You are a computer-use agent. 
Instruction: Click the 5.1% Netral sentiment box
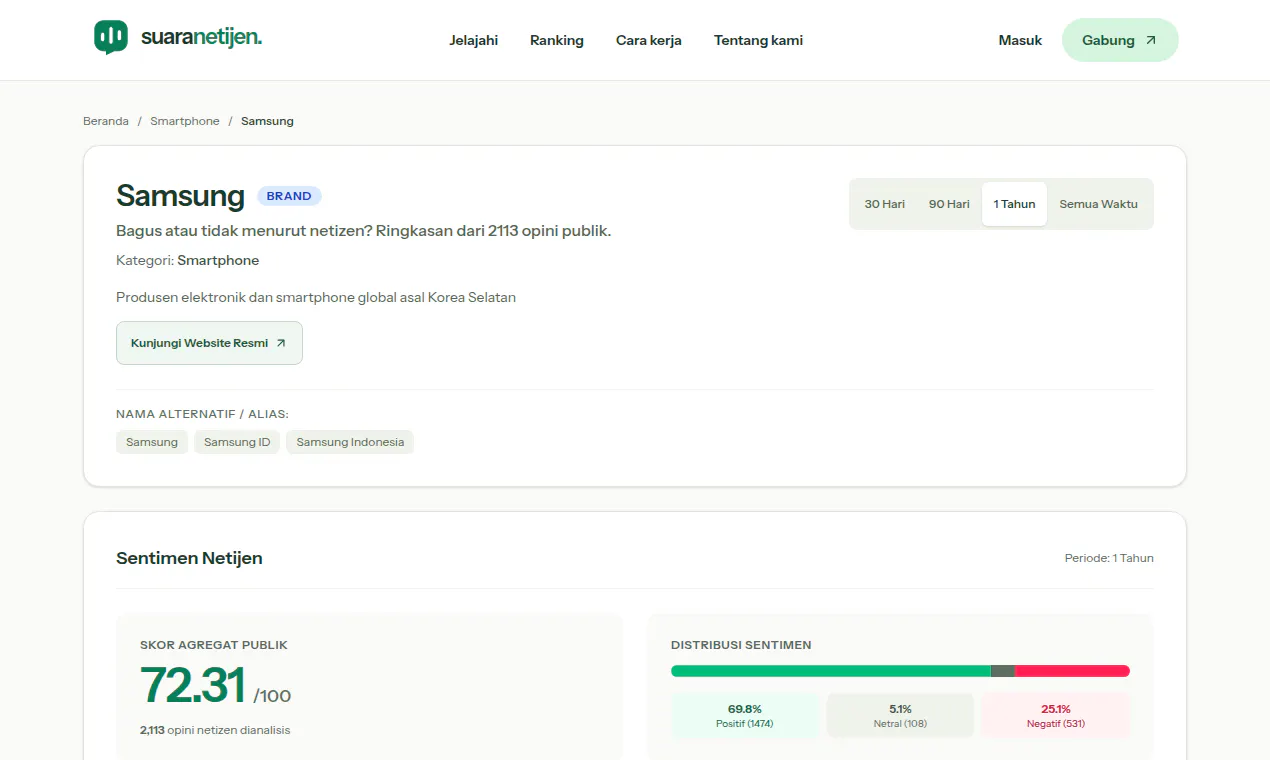(x=900, y=716)
